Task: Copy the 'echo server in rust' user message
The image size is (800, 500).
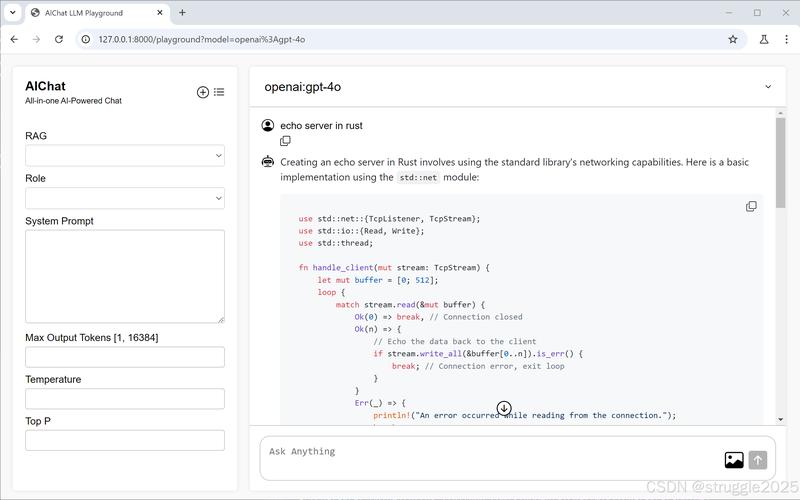Action: pyautogui.click(x=285, y=140)
